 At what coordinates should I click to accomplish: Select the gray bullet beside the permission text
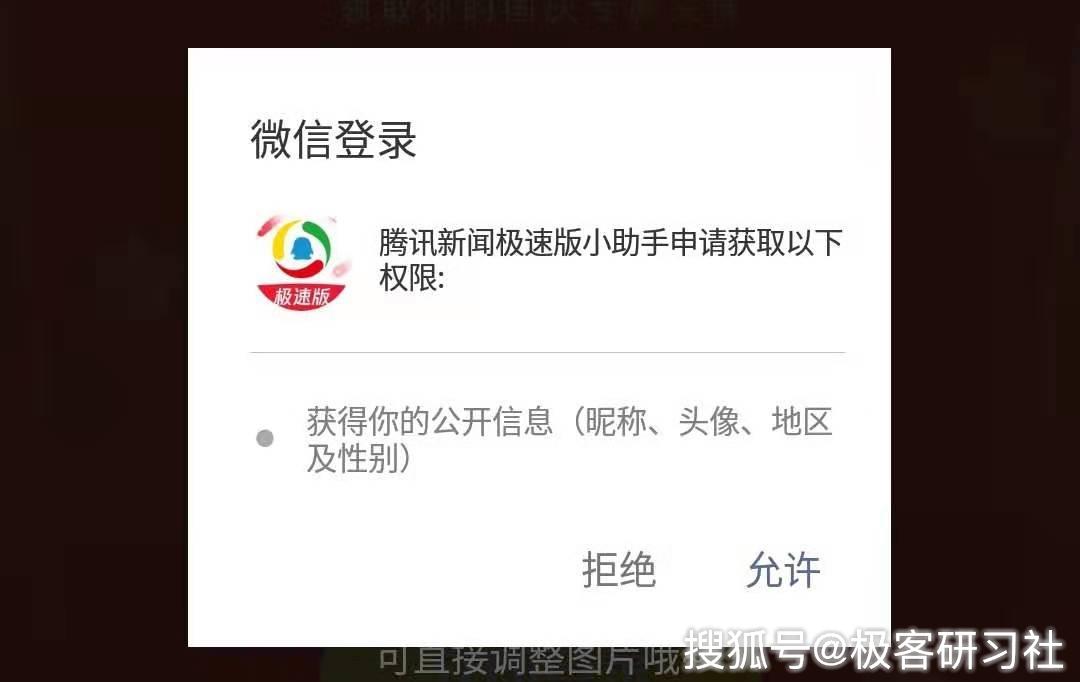(265, 438)
